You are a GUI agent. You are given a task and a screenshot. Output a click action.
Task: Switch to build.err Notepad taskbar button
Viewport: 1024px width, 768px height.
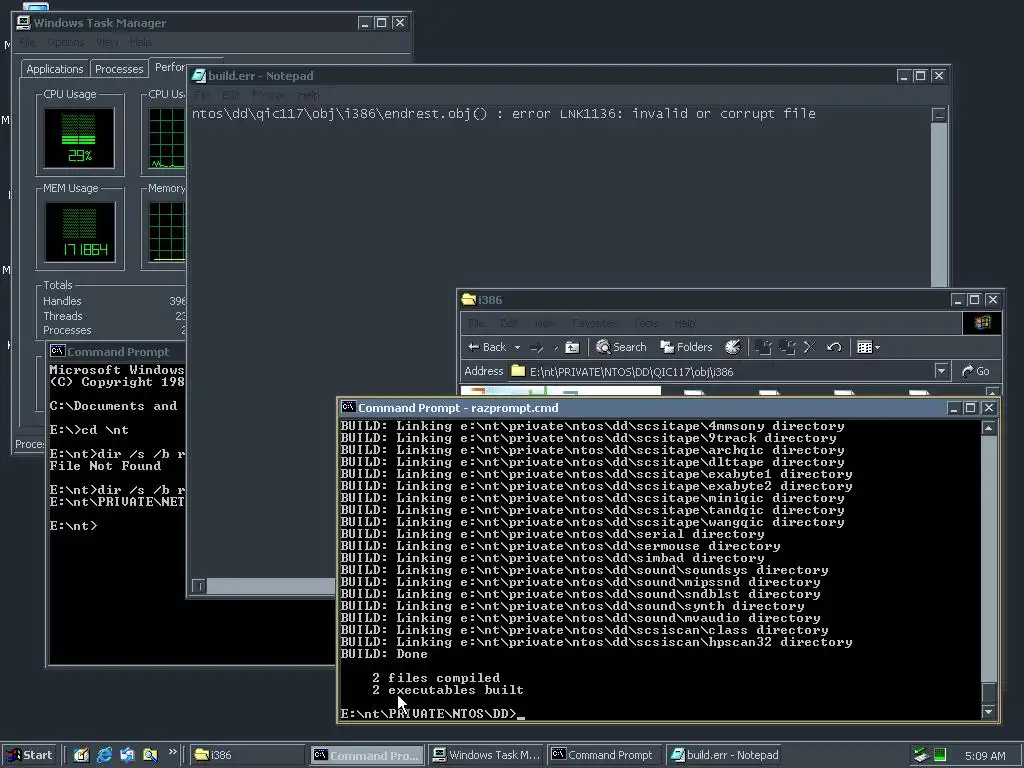(724, 755)
